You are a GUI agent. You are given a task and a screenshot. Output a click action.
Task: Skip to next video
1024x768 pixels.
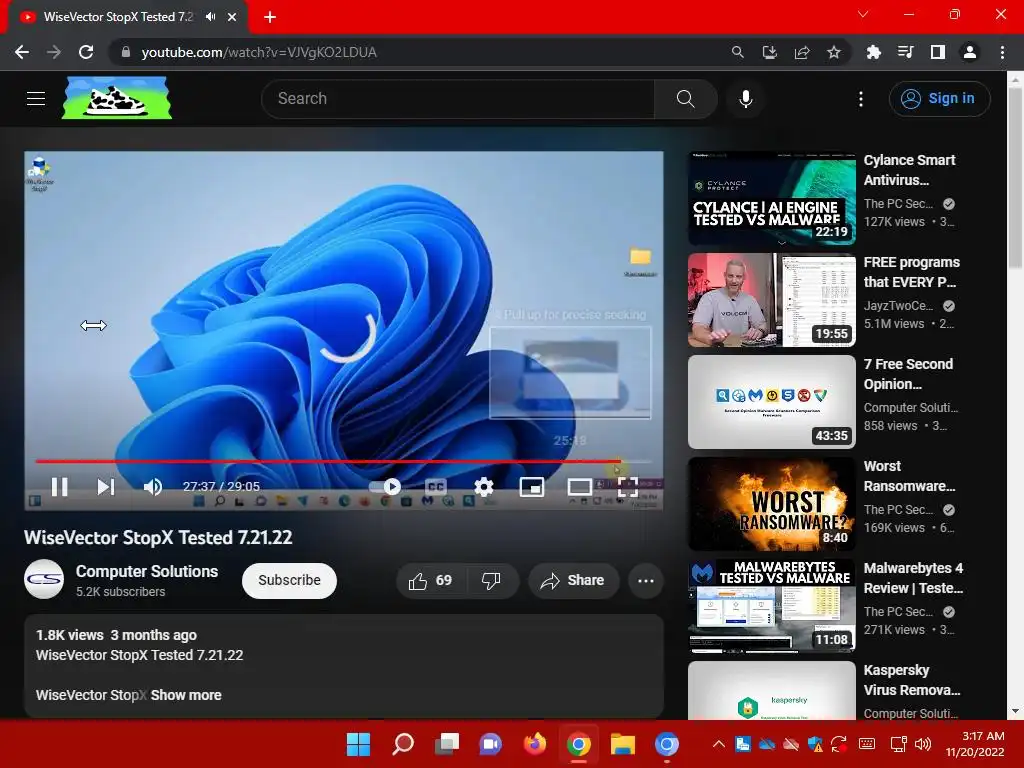tap(106, 487)
